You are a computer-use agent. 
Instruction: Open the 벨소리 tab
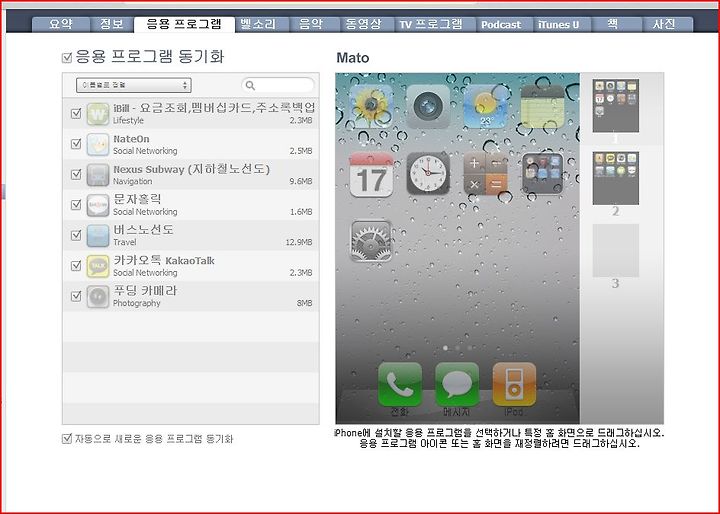click(262, 24)
